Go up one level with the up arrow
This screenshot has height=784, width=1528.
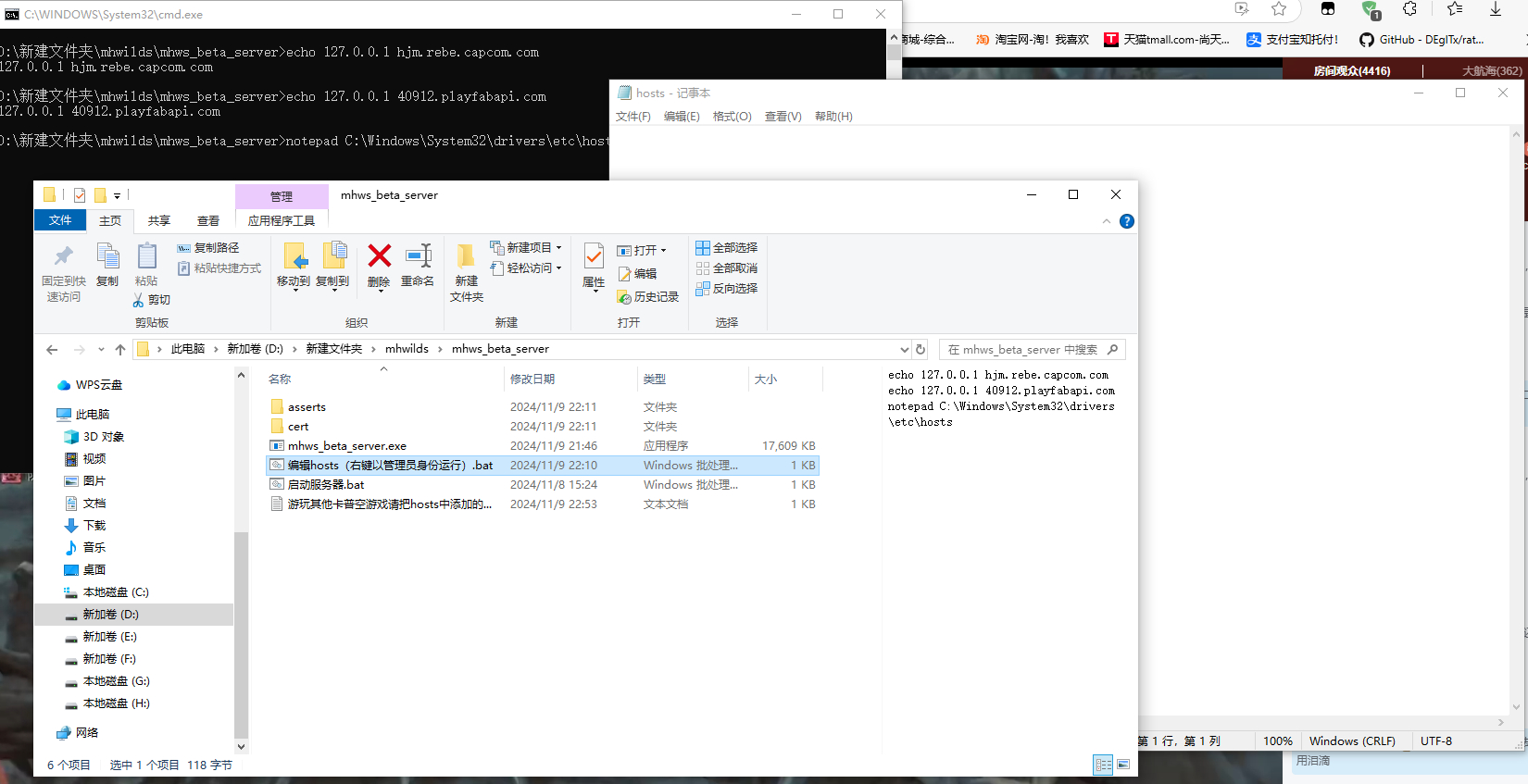(x=120, y=349)
